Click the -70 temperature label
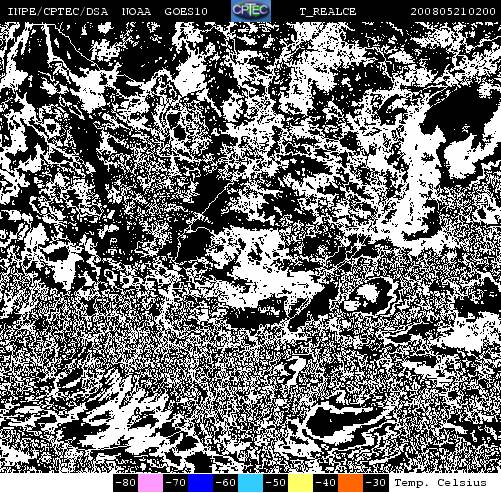The height and width of the screenshot is (493, 501). click(x=175, y=483)
